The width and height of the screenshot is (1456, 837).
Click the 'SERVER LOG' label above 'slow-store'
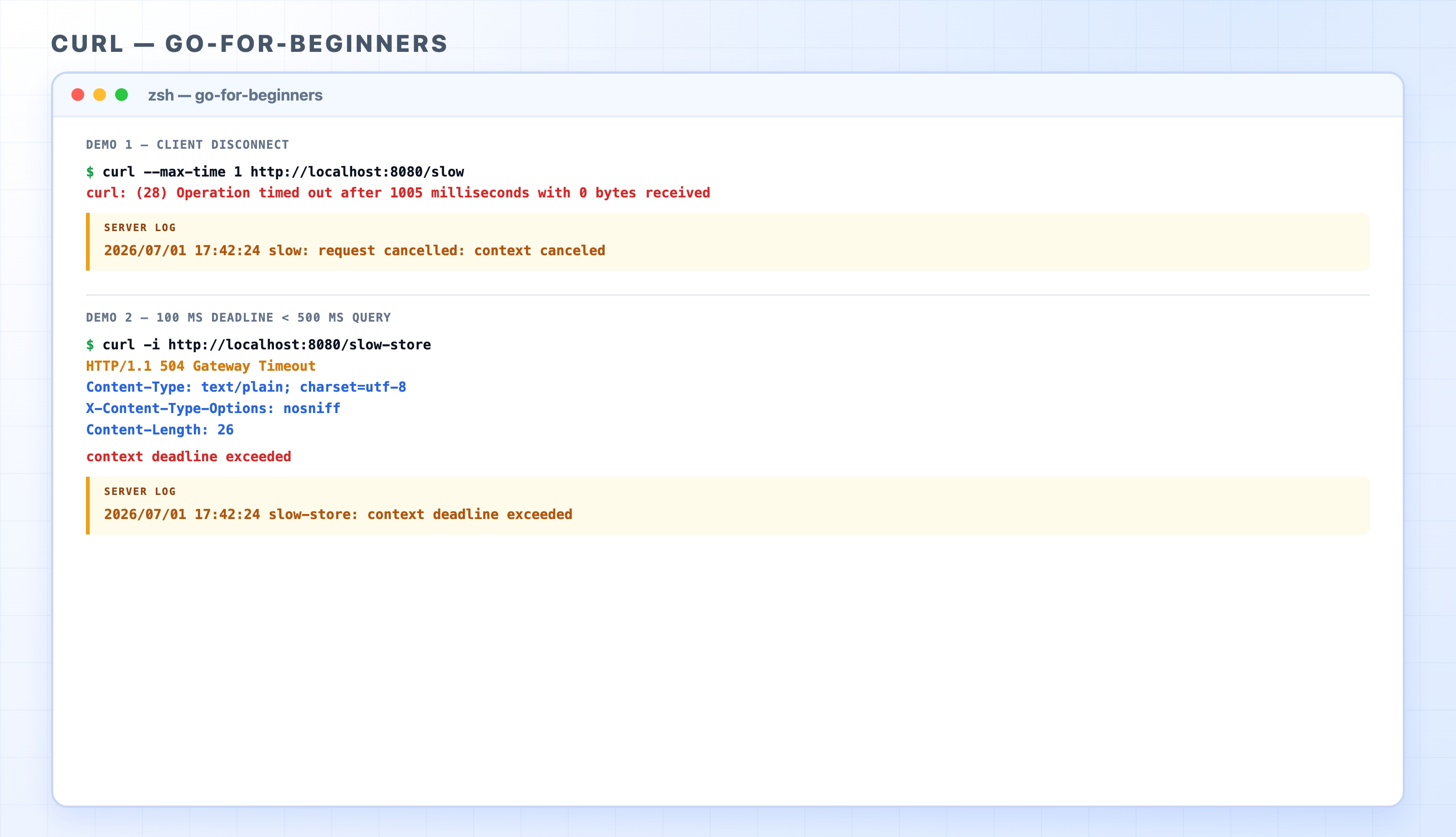[140, 491]
